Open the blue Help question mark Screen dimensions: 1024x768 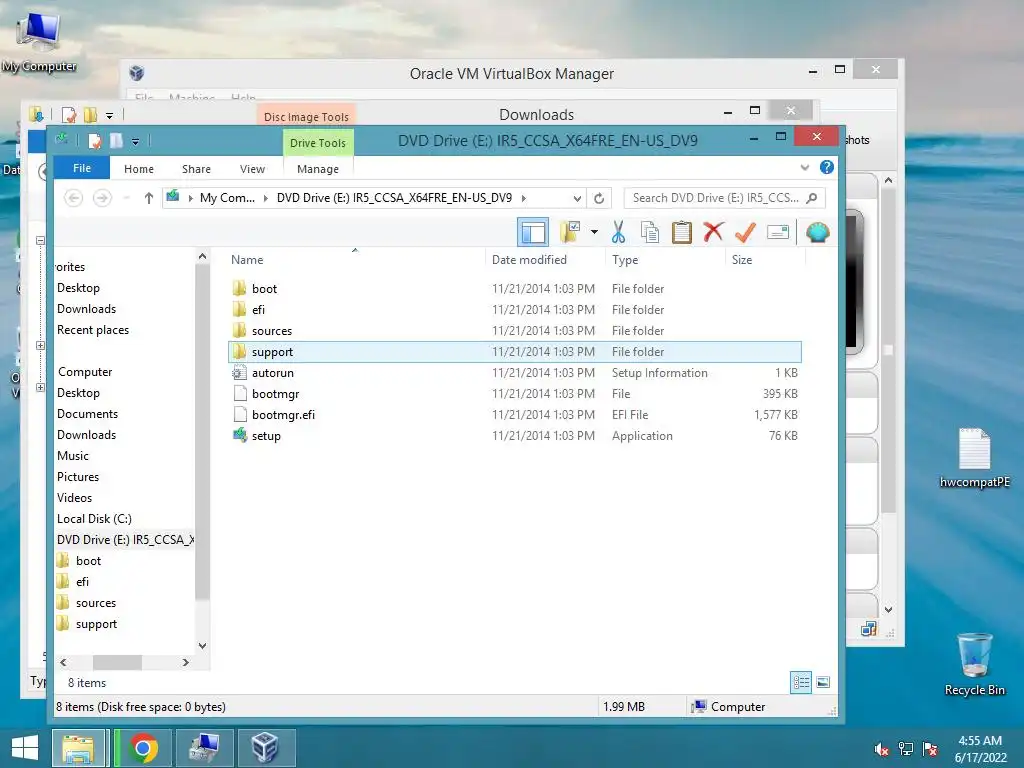[x=827, y=167]
